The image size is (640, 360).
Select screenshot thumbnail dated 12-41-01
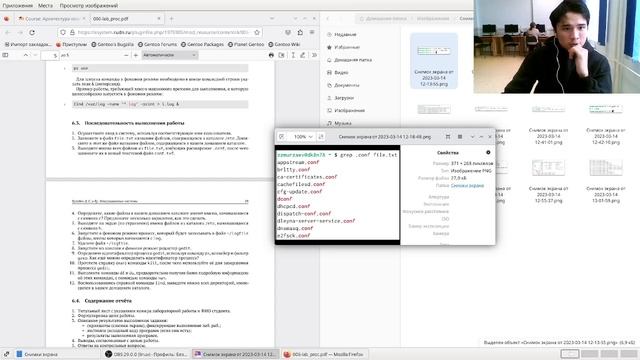point(549,123)
